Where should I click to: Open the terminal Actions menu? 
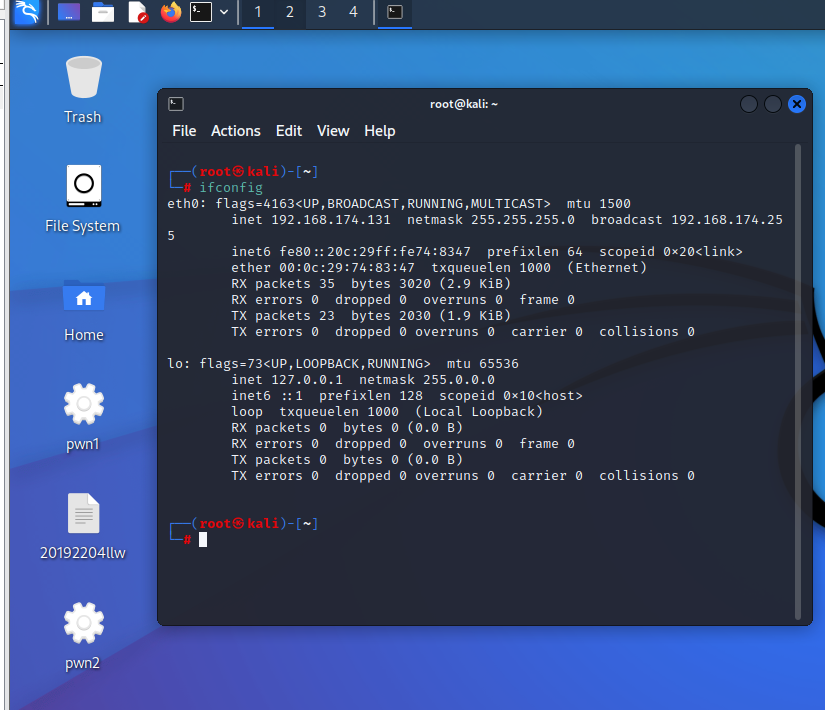coord(236,131)
